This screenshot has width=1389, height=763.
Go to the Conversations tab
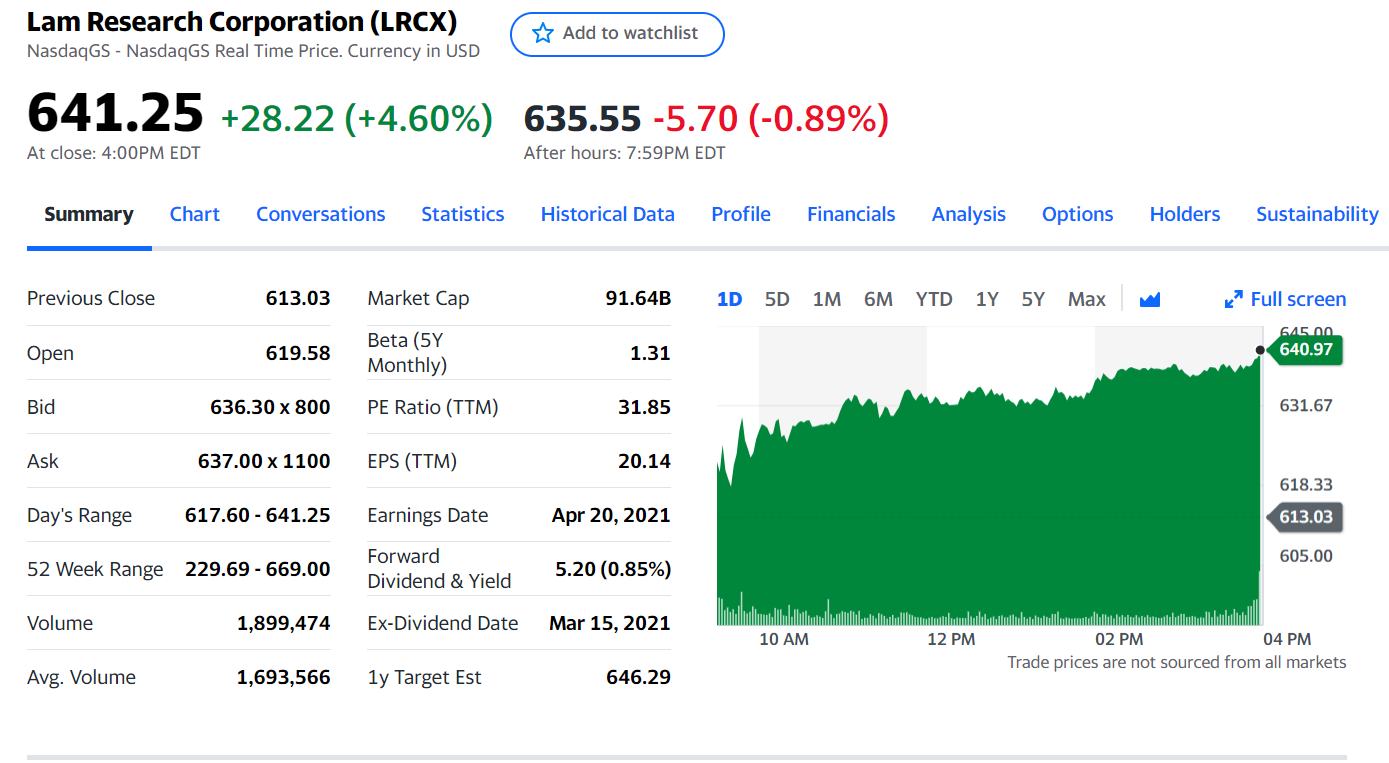[x=321, y=214]
